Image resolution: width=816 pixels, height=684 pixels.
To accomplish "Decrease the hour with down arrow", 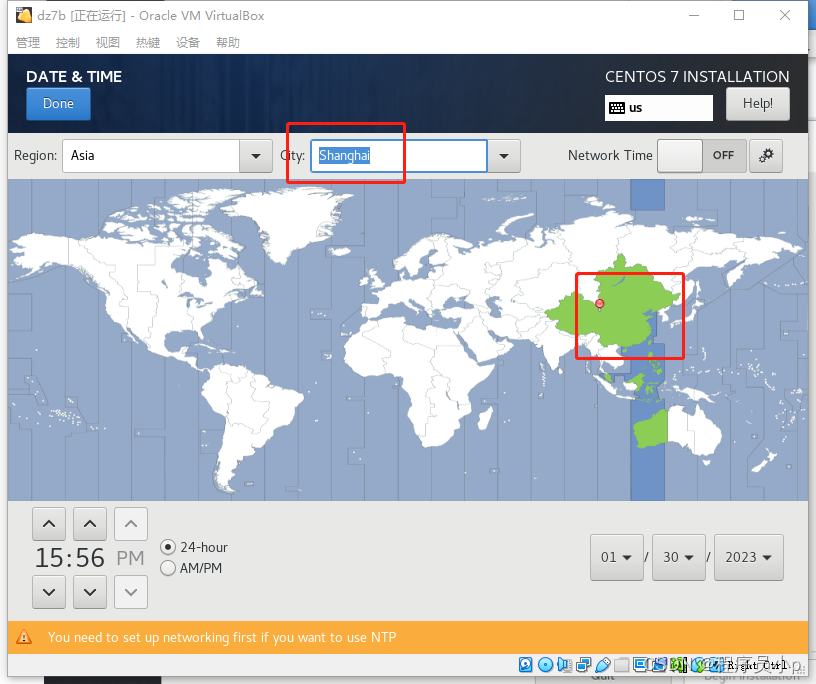I will pos(49,592).
